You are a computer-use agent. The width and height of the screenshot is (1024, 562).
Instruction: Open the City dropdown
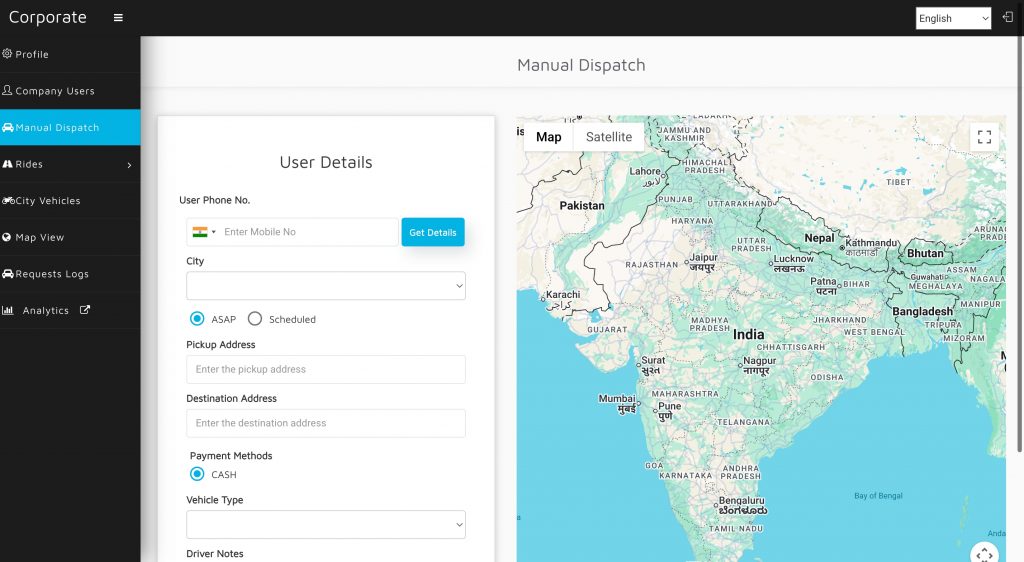click(326, 286)
